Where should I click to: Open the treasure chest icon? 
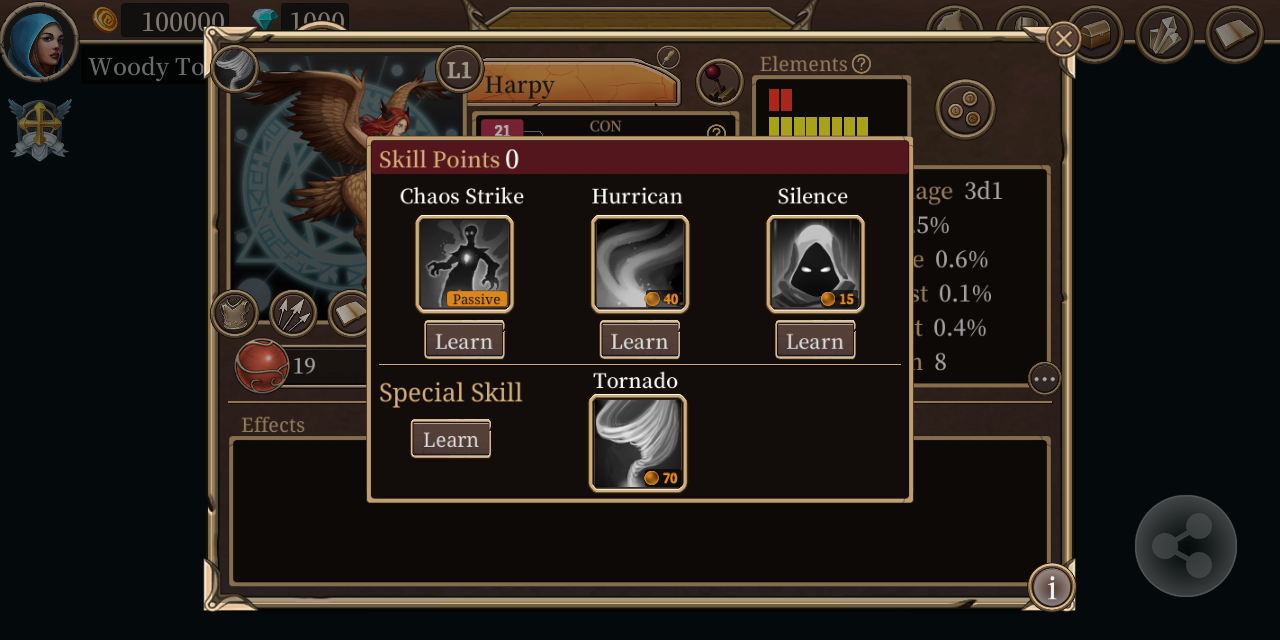[x=1094, y=35]
